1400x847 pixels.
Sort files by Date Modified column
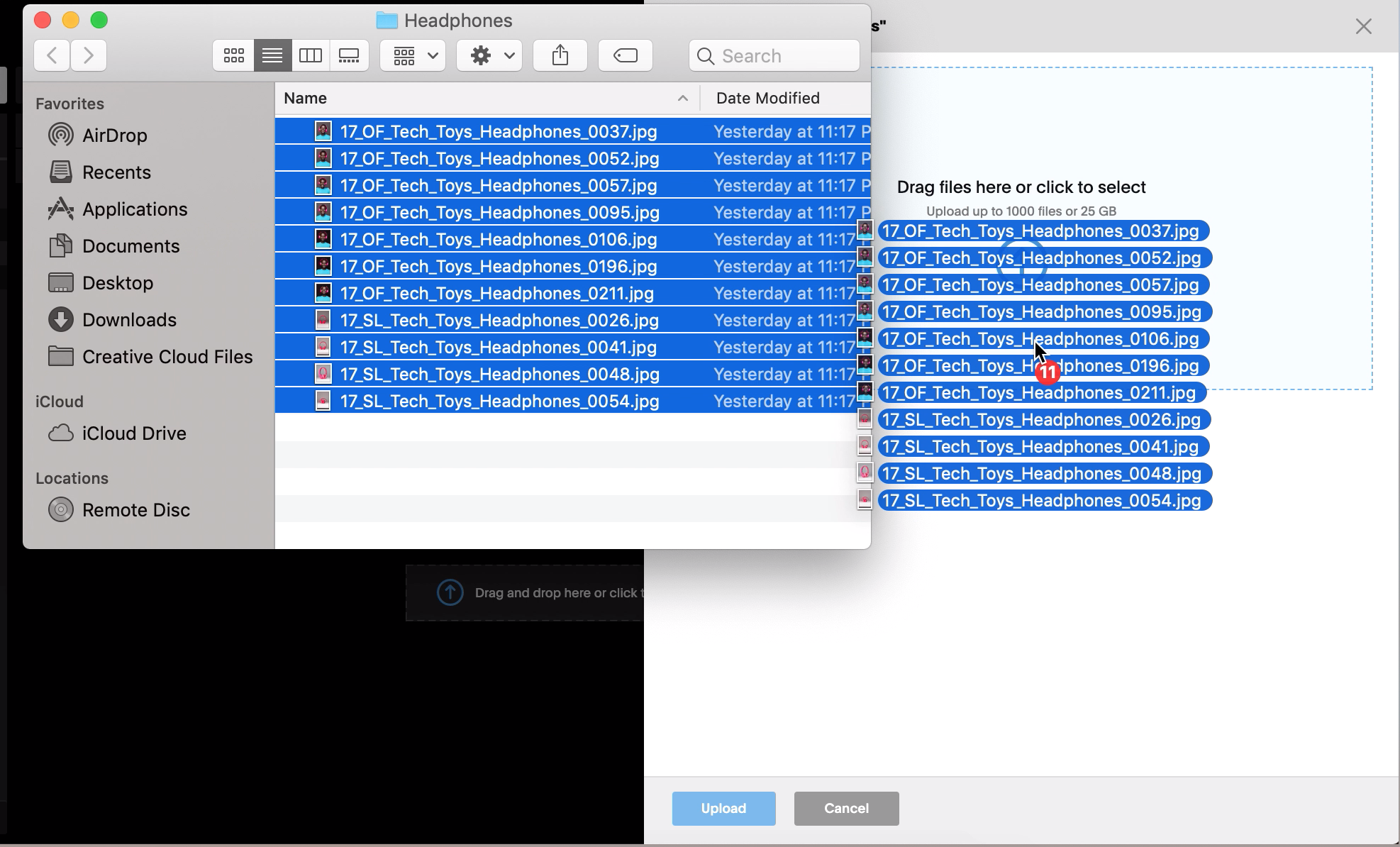click(768, 98)
